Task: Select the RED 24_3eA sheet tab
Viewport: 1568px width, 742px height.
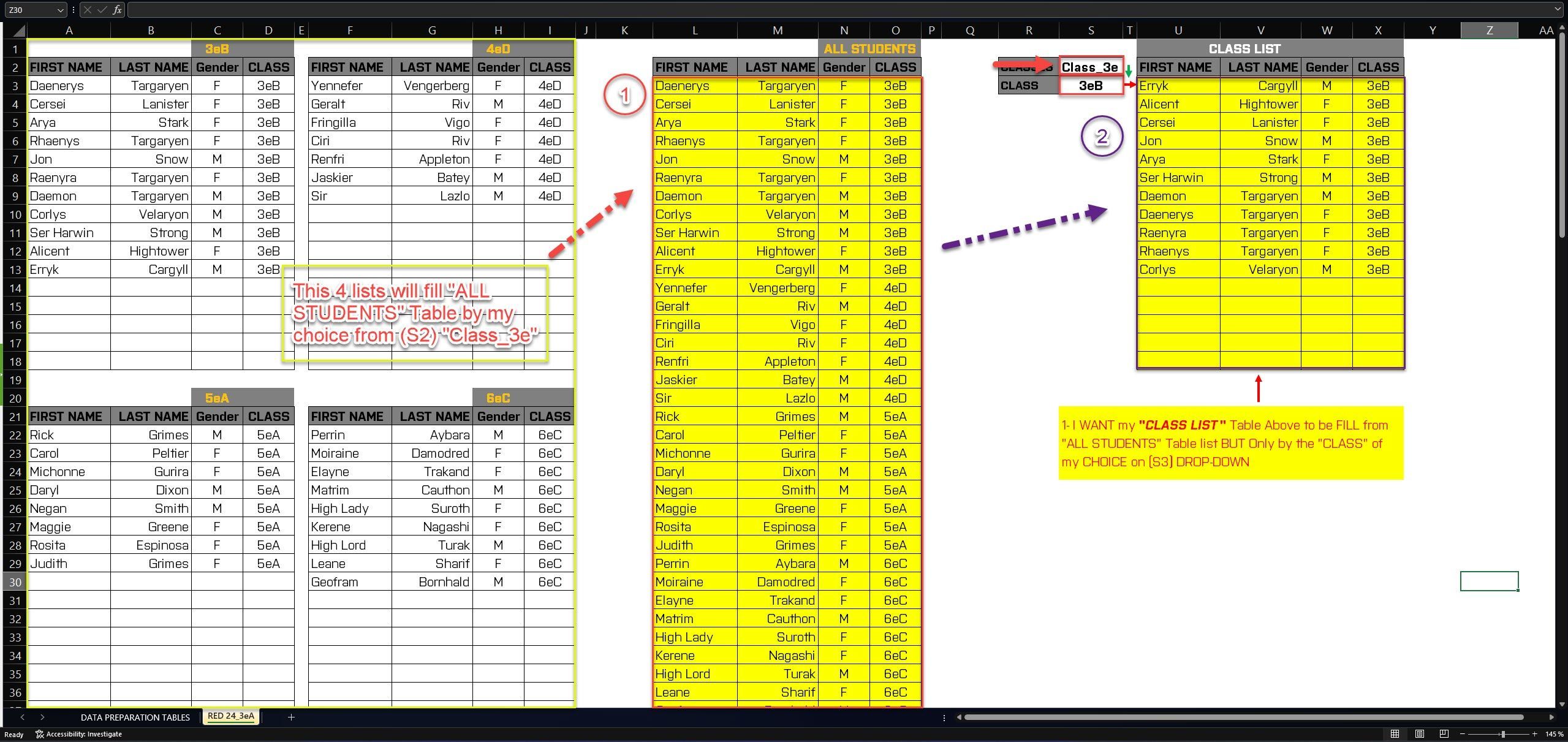Action: coord(231,716)
